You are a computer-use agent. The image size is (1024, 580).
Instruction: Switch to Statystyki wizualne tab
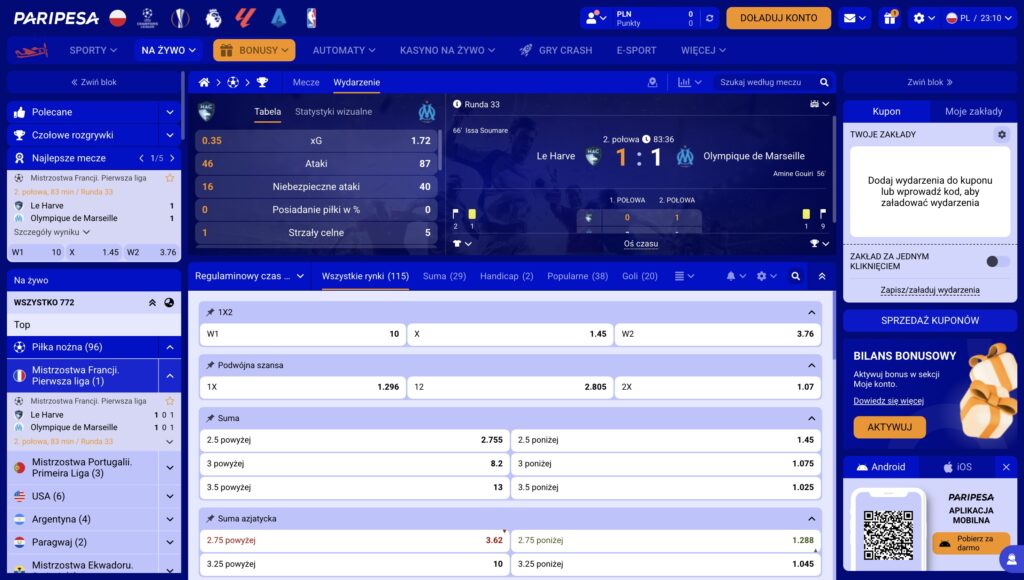pos(334,112)
